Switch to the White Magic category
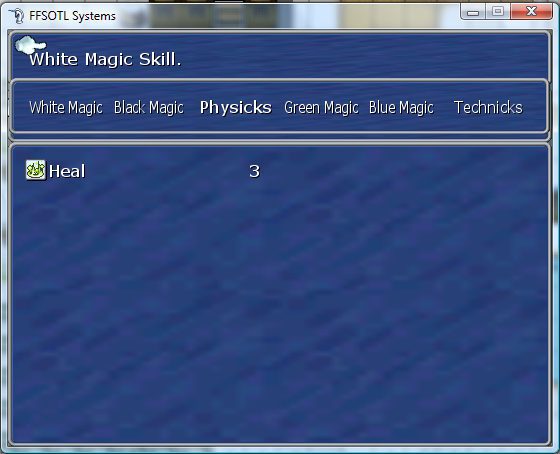 (x=66, y=108)
